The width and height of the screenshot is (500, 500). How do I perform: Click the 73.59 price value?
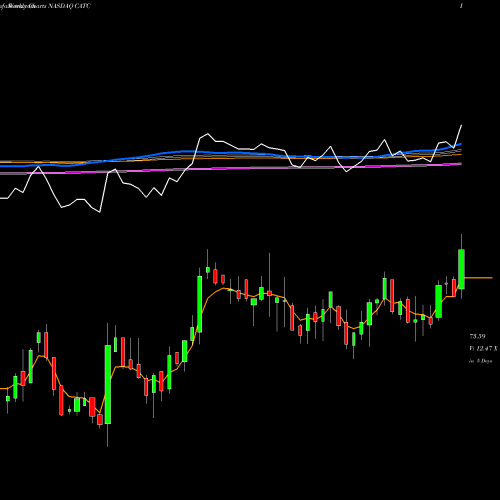(x=477, y=336)
